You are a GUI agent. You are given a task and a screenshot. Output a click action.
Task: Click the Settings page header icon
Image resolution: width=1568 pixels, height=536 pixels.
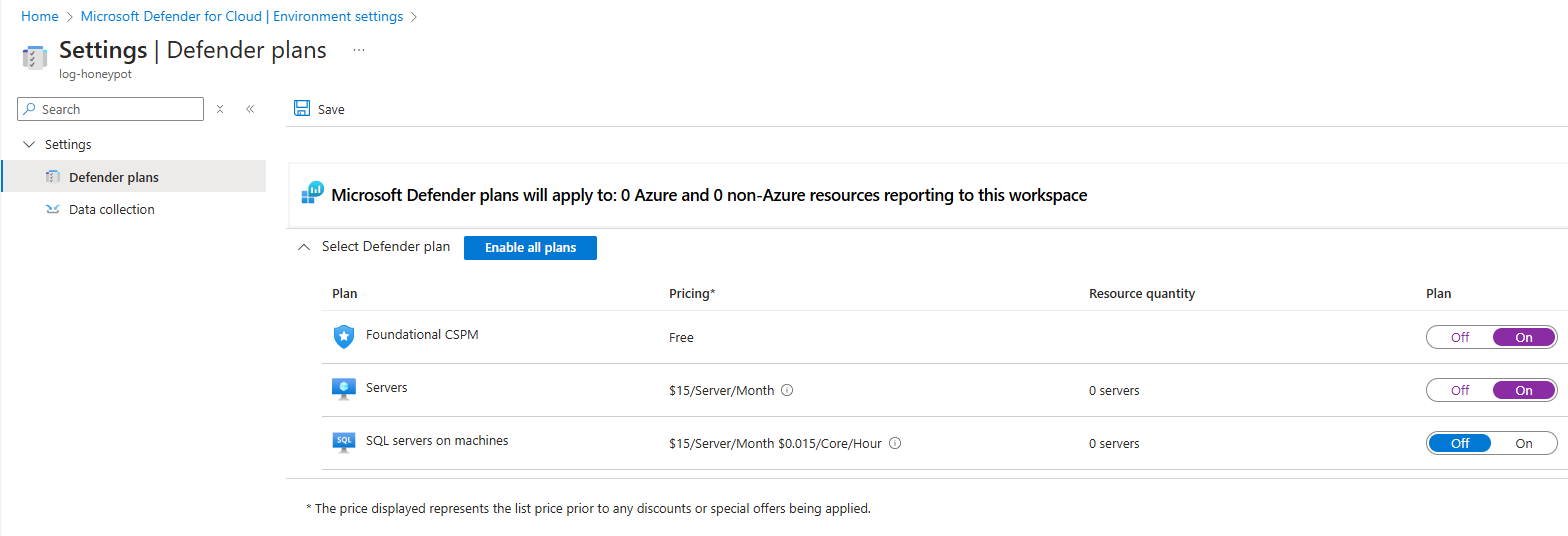tap(34, 57)
